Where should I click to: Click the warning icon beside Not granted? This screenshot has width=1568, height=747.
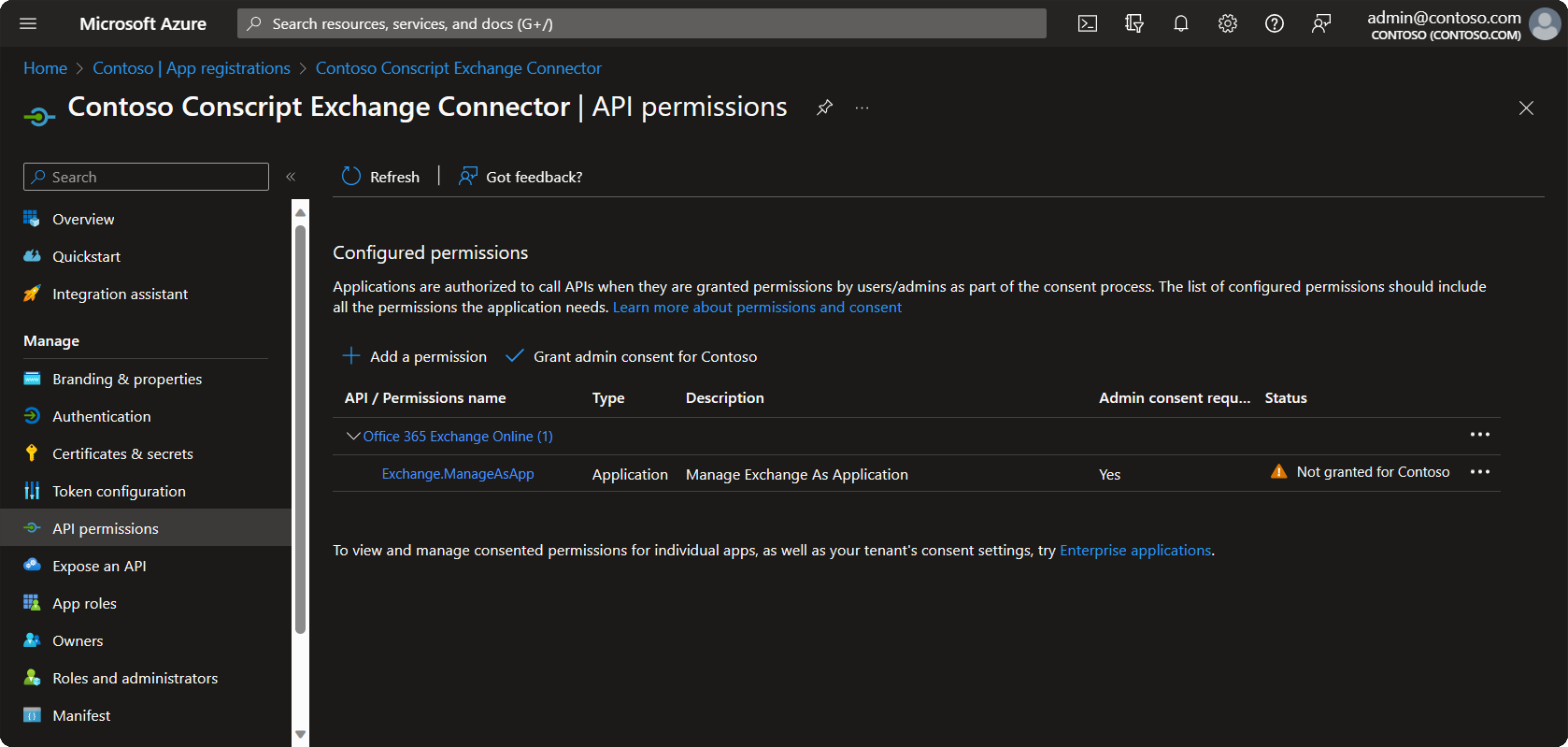pyautogui.click(x=1279, y=471)
